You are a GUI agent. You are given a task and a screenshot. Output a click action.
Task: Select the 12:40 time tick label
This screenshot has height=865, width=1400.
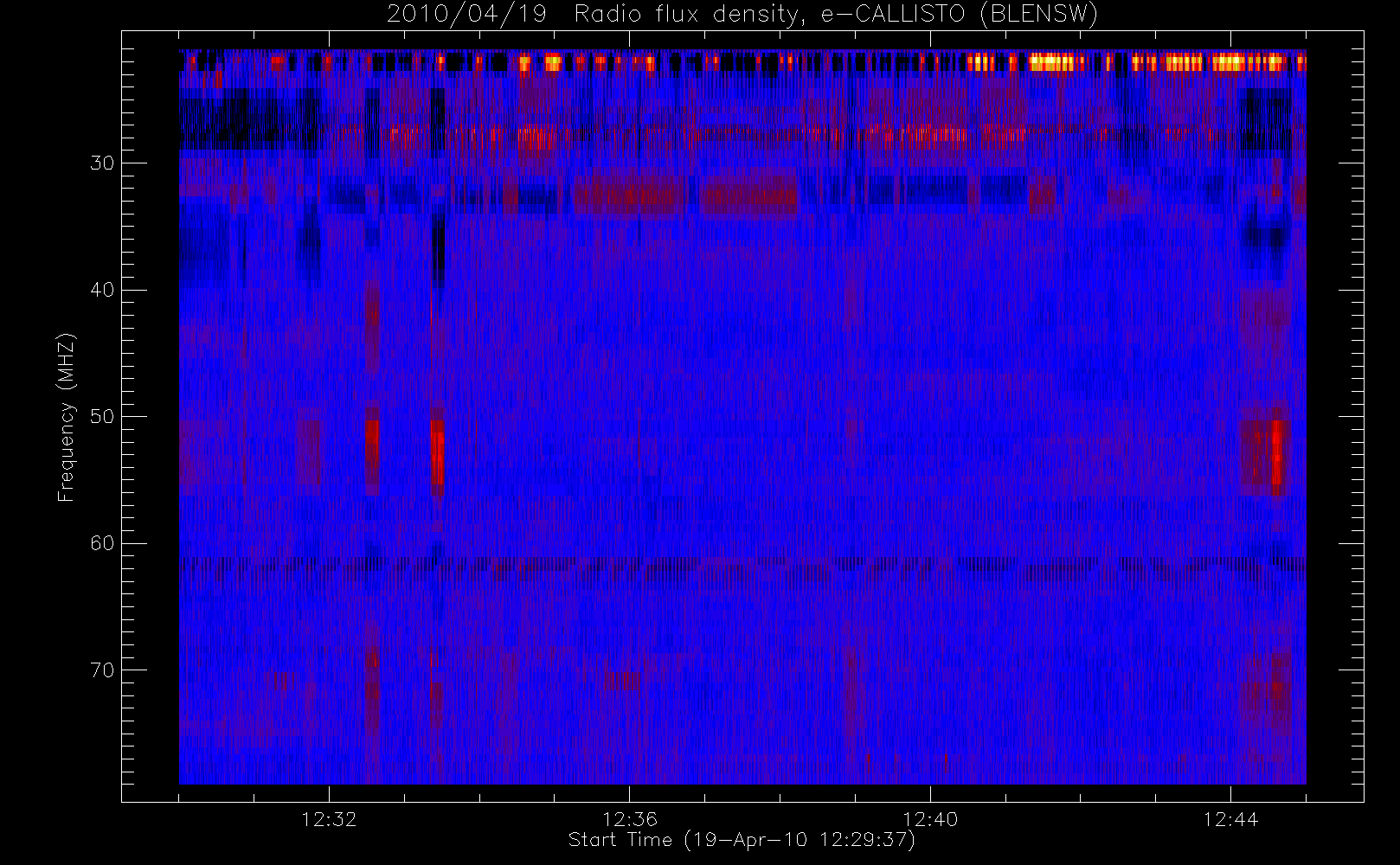pyautogui.click(x=930, y=819)
